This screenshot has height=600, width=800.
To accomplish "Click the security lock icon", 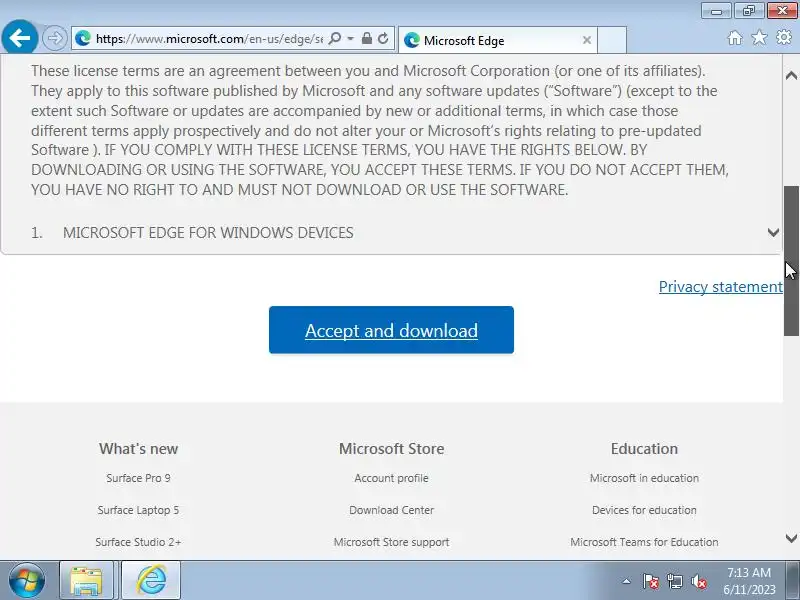I will point(366,38).
